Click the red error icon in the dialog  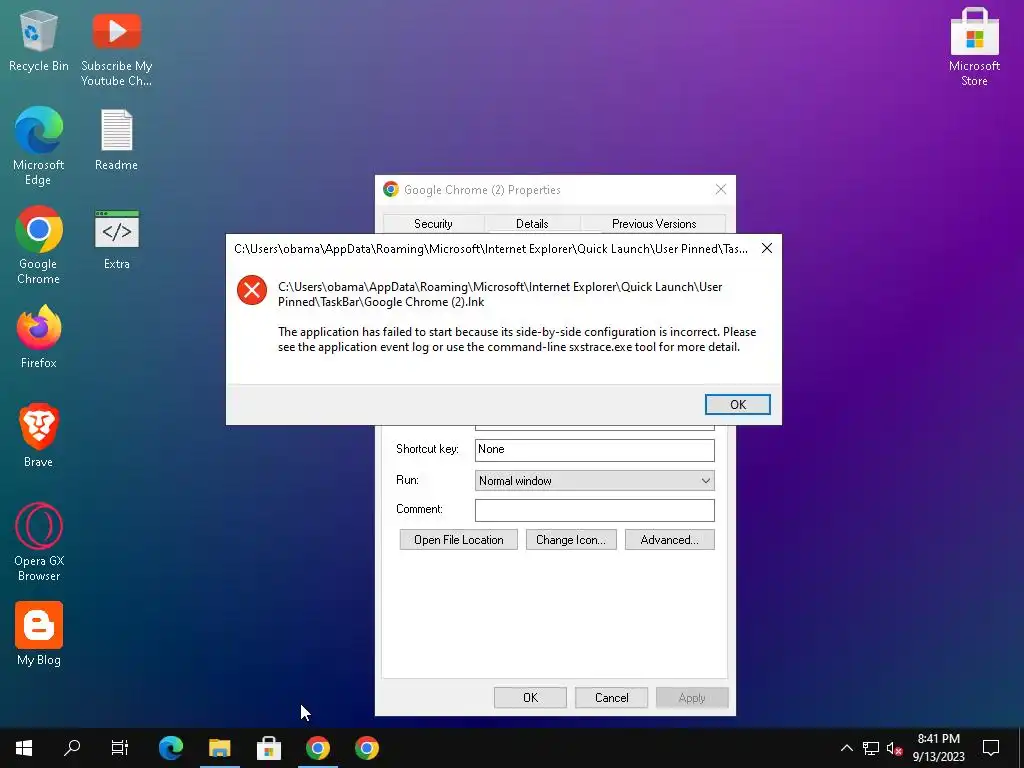pos(252,290)
